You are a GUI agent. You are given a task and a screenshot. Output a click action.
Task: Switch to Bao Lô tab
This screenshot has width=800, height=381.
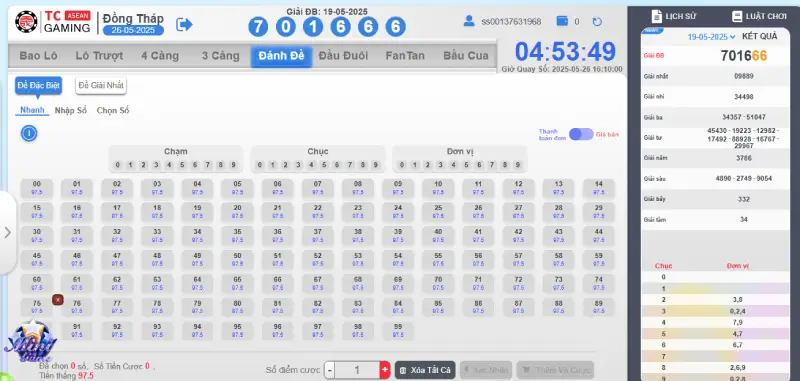pyautogui.click(x=38, y=56)
